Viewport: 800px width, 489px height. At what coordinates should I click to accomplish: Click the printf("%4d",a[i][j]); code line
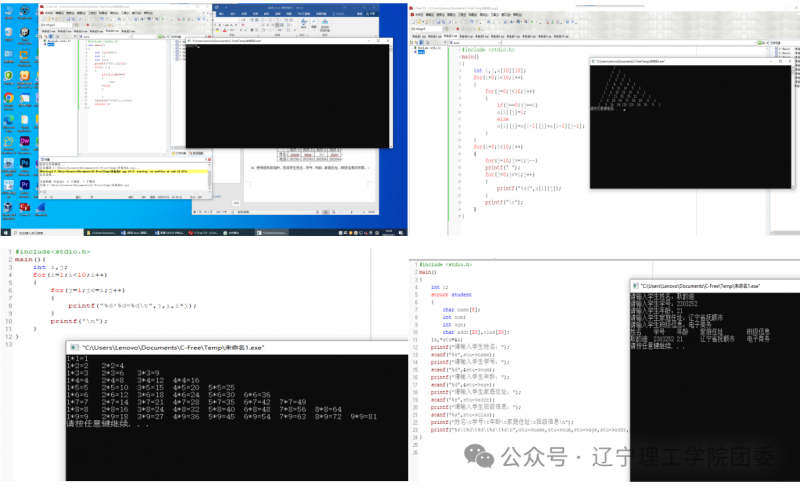(529, 188)
